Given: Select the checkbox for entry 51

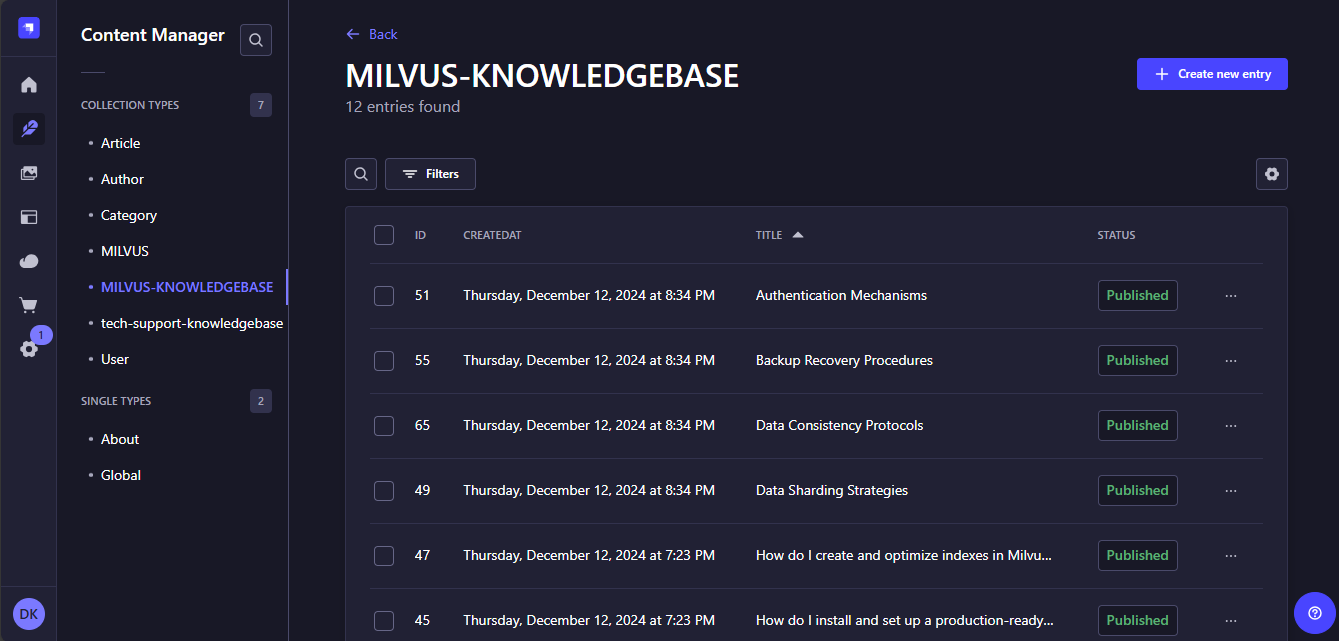Looking at the screenshot, I should tap(384, 296).
